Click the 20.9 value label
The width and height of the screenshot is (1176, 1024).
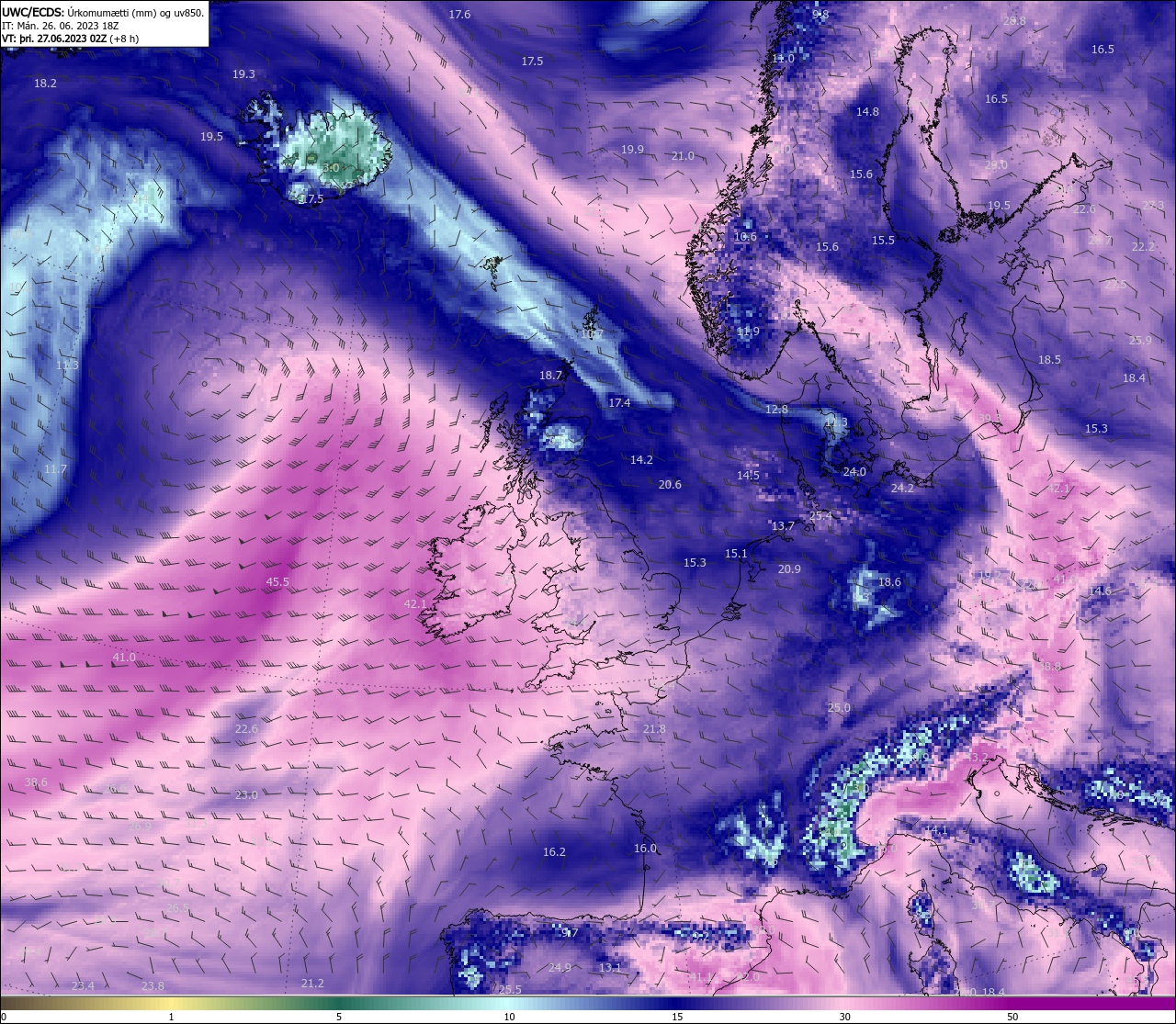(789, 569)
